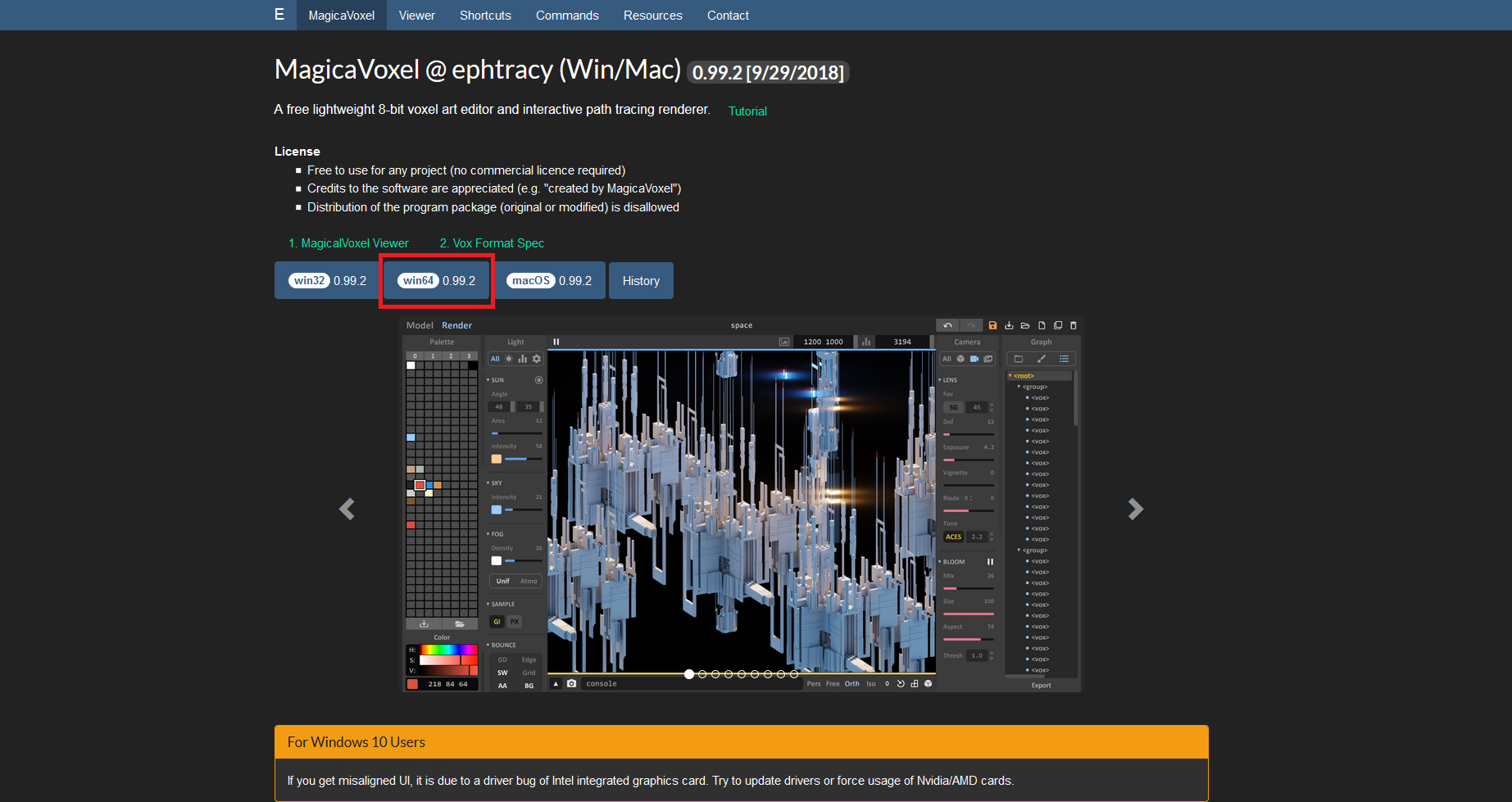Click the camera snapshot icon beside console

coord(572,683)
